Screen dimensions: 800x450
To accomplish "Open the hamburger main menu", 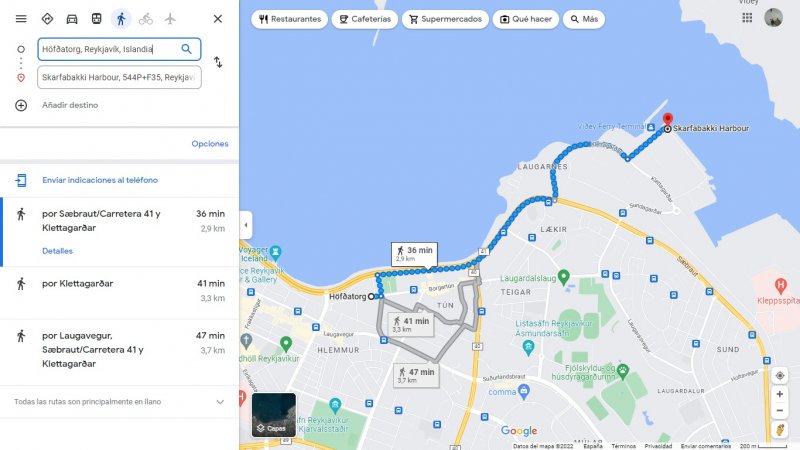I will 21,19.
